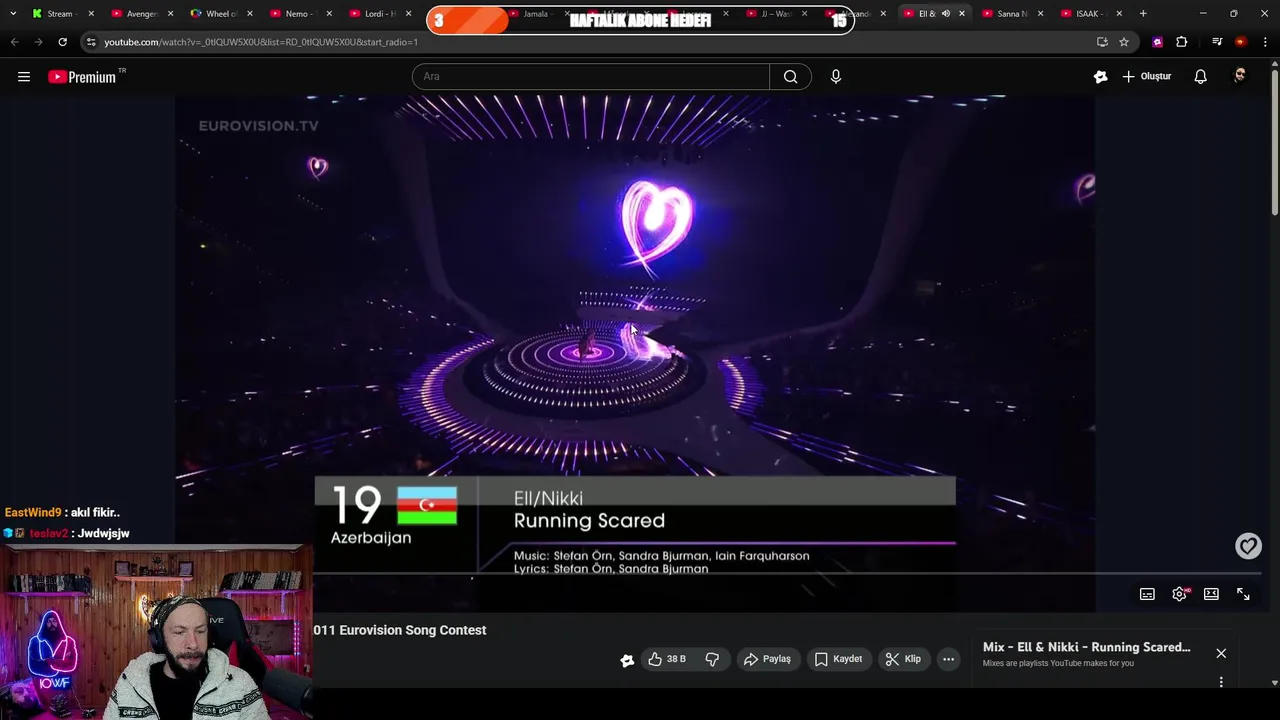
Task: Go back in browser history
Action: (14, 42)
